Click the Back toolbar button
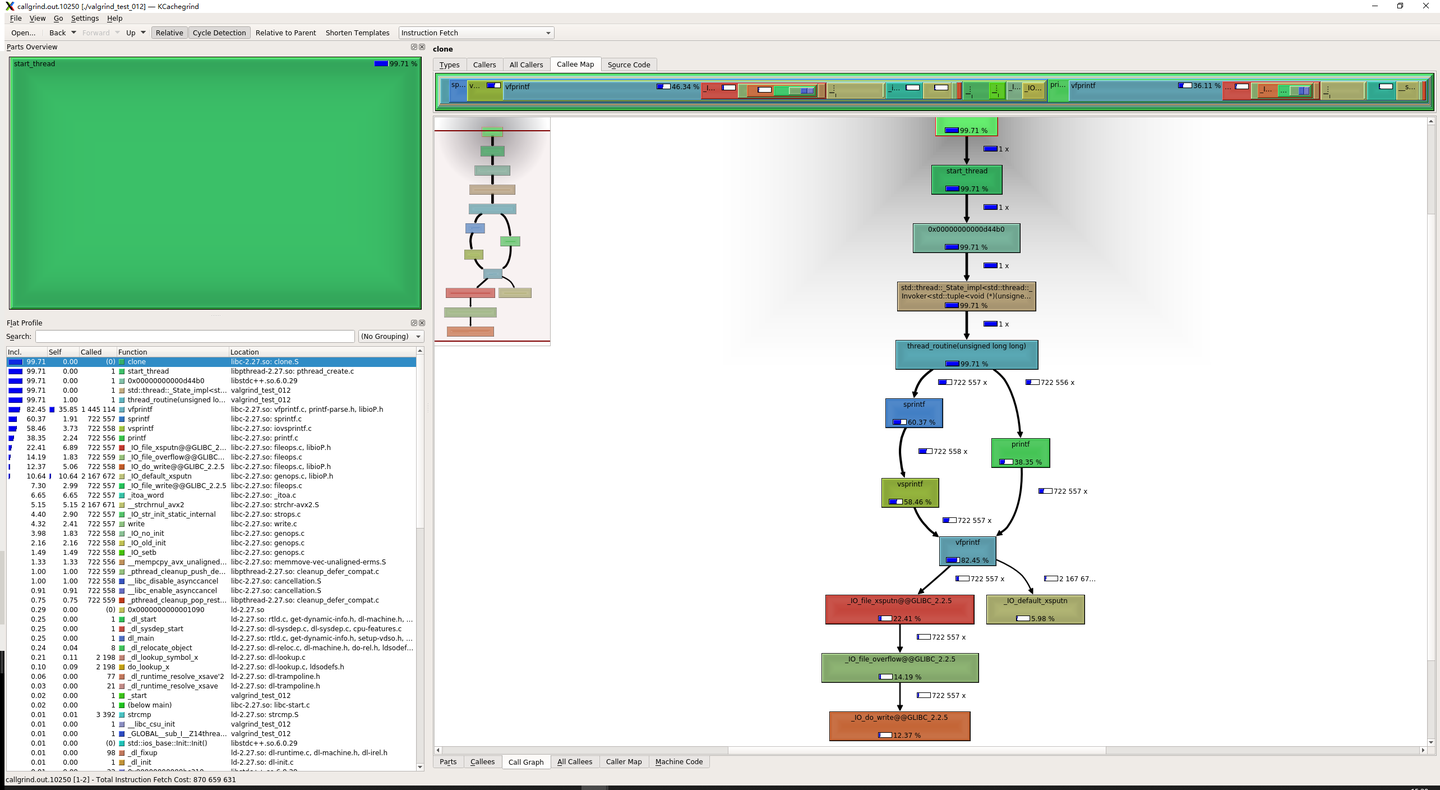 click(57, 33)
